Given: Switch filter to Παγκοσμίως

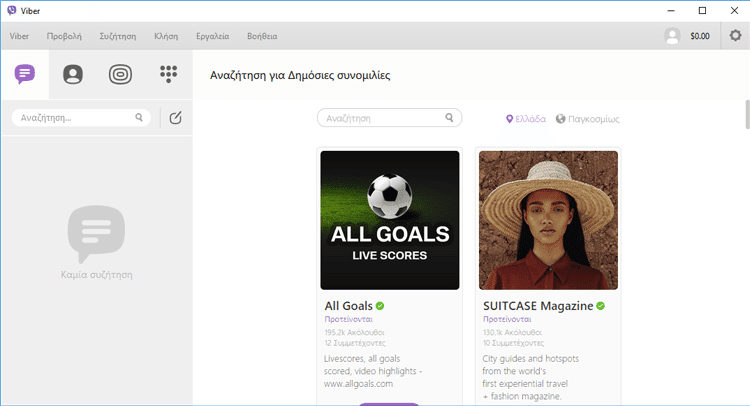Looking at the screenshot, I should point(587,119).
